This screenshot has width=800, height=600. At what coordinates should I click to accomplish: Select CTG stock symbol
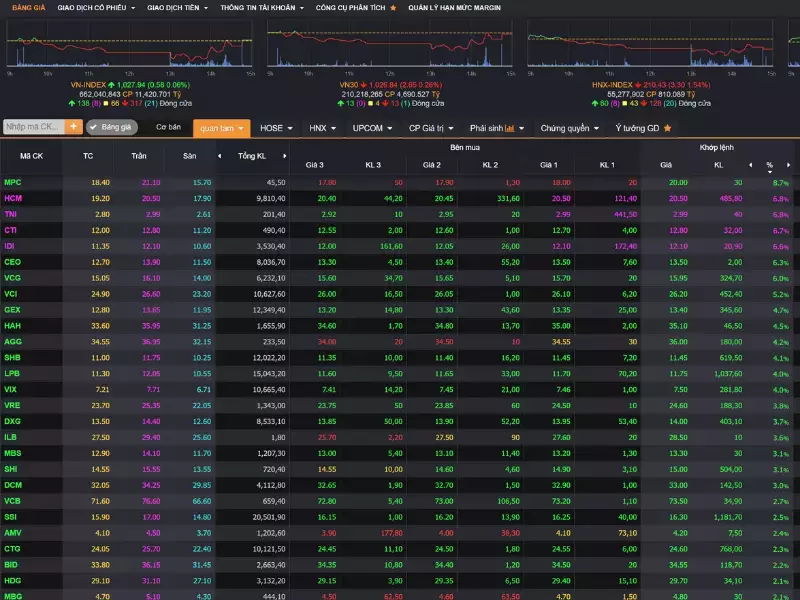pyautogui.click(x=12, y=549)
